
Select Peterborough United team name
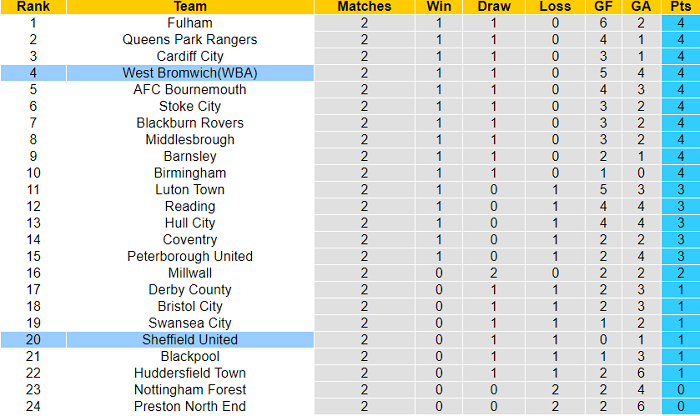(x=190, y=256)
